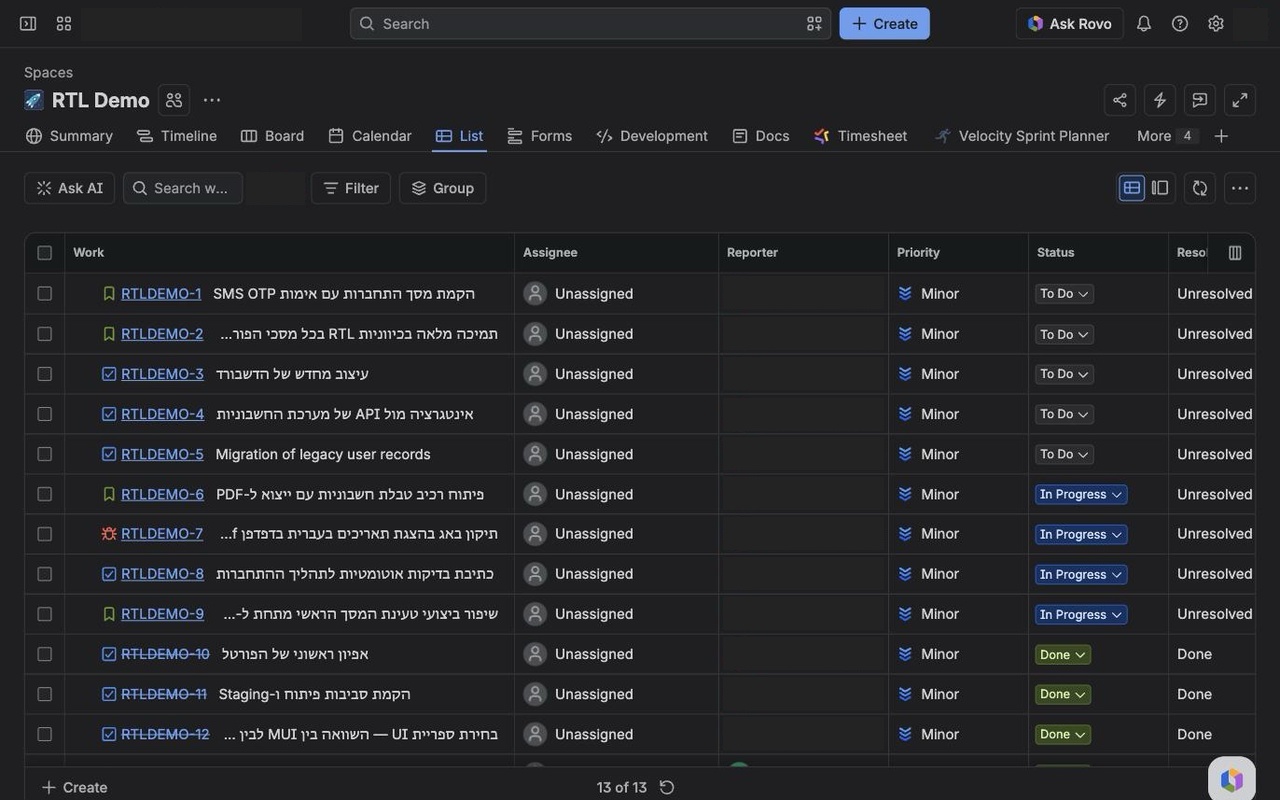Open list more options ellipsis in toolbar
The image size is (1280, 800).
[1240, 188]
